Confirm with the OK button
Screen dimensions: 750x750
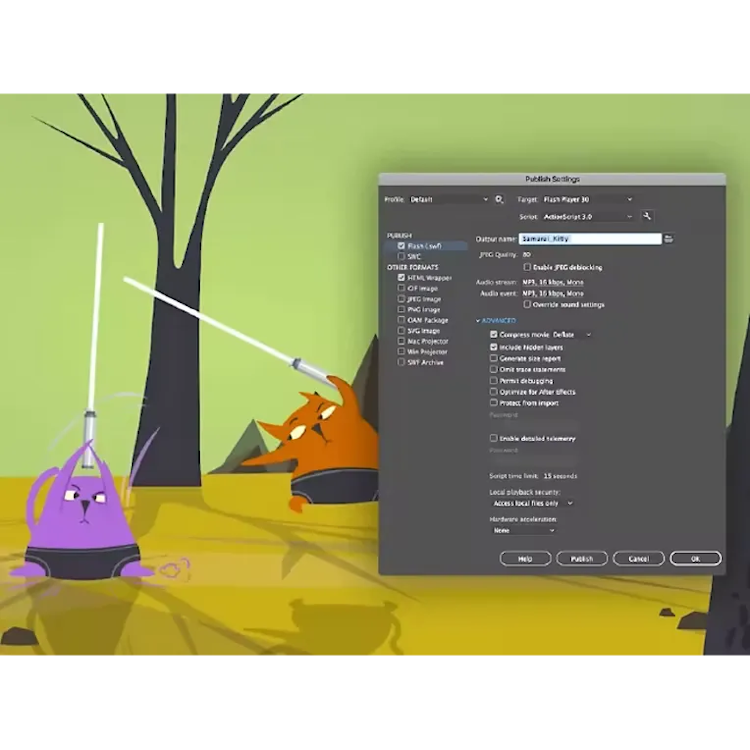pyautogui.click(x=695, y=559)
